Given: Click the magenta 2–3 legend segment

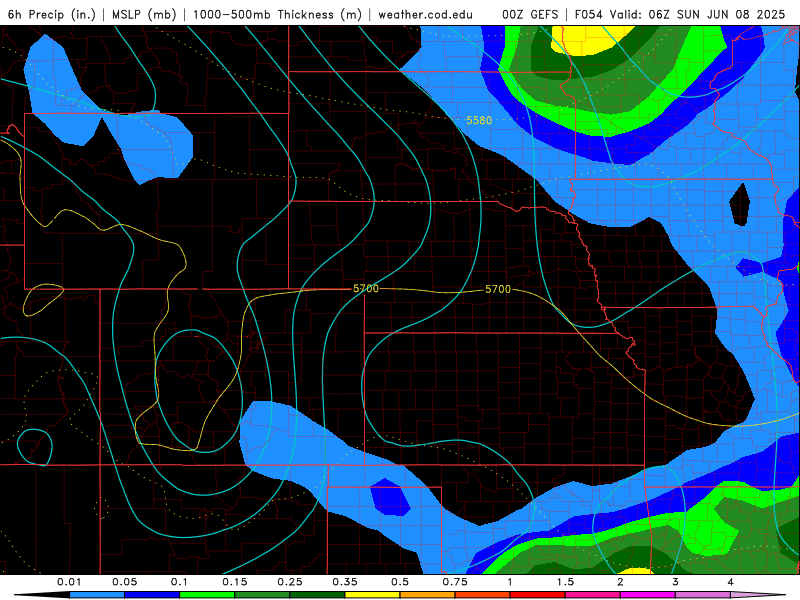Looking at the screenshot, I should pos(648,595).
